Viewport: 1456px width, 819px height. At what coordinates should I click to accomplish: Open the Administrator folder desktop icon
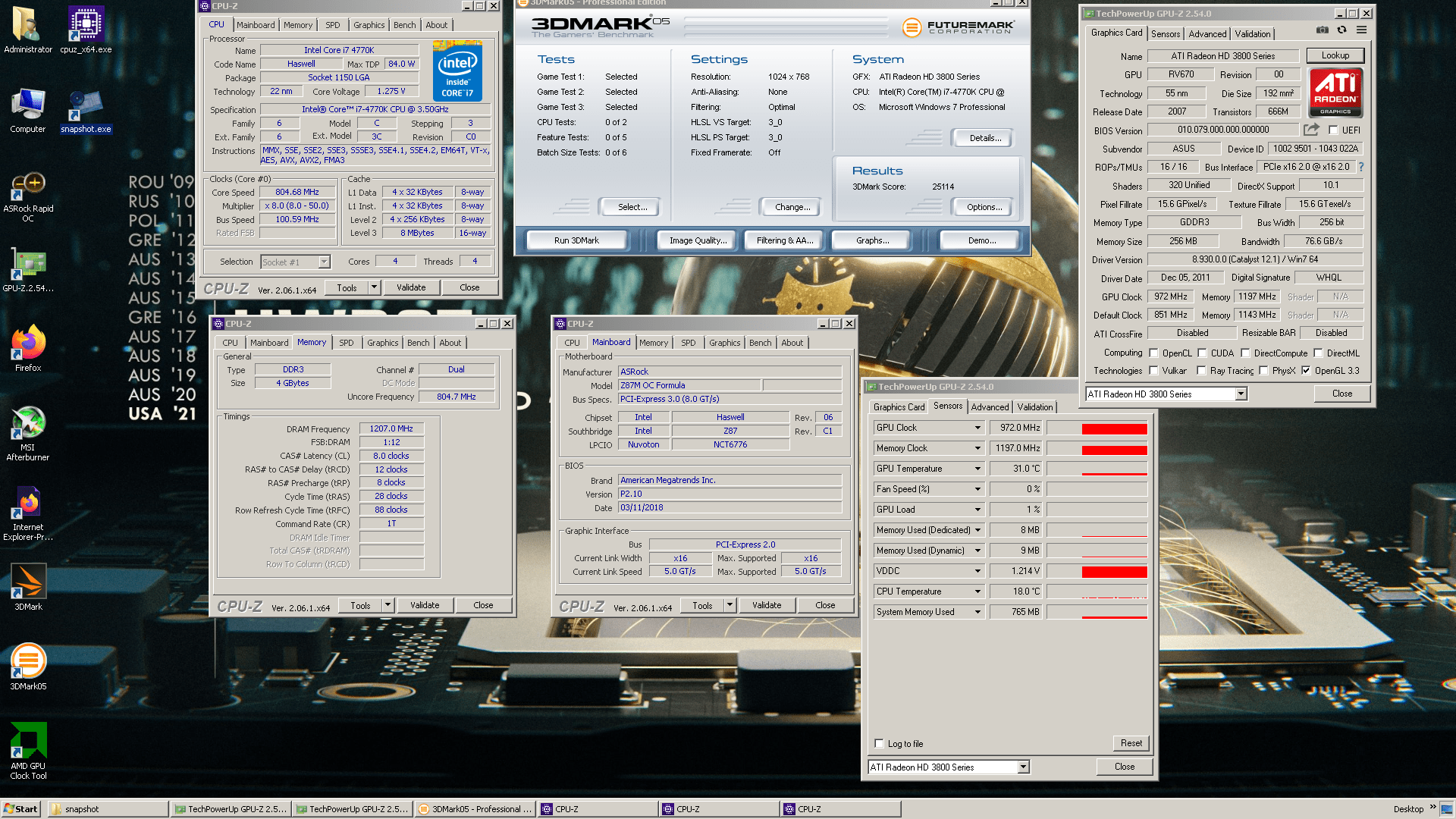(x=28, y=30)
